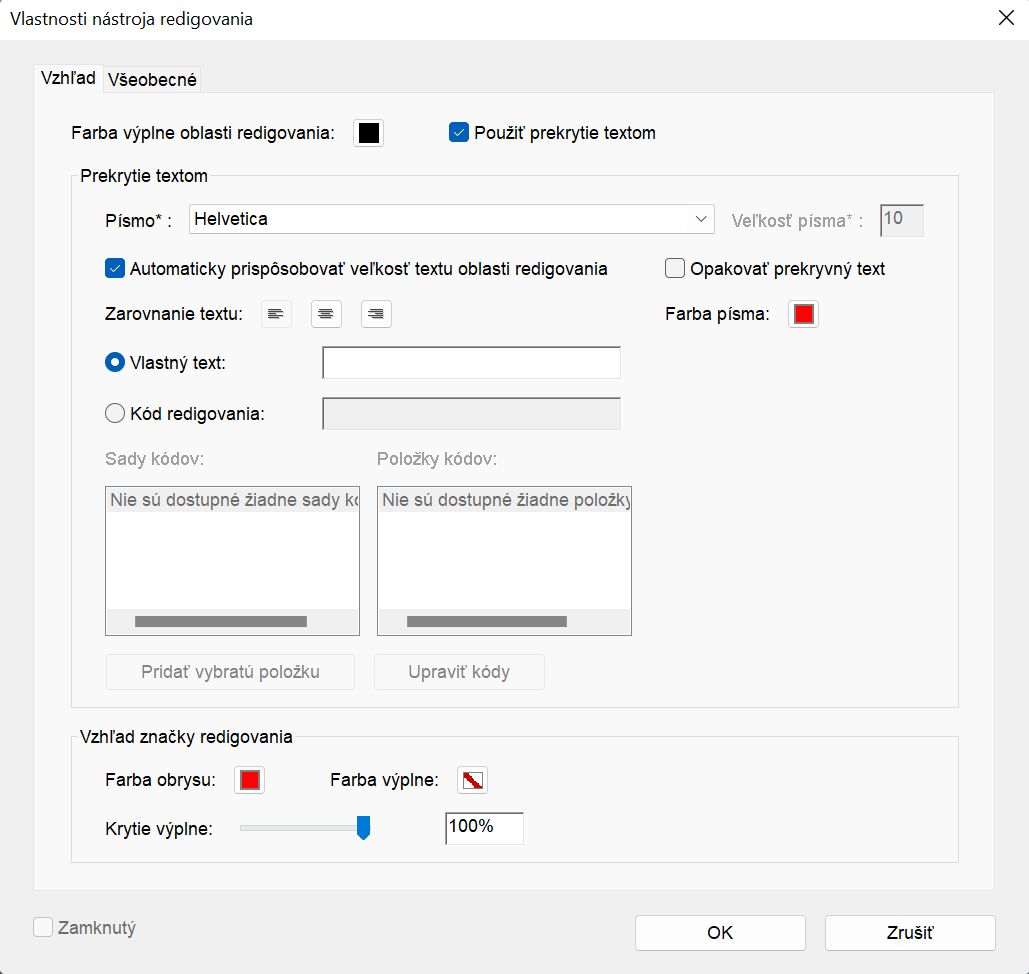The image size is (1029, 974).
Task: Click the OK button
Action: point(720,933)
